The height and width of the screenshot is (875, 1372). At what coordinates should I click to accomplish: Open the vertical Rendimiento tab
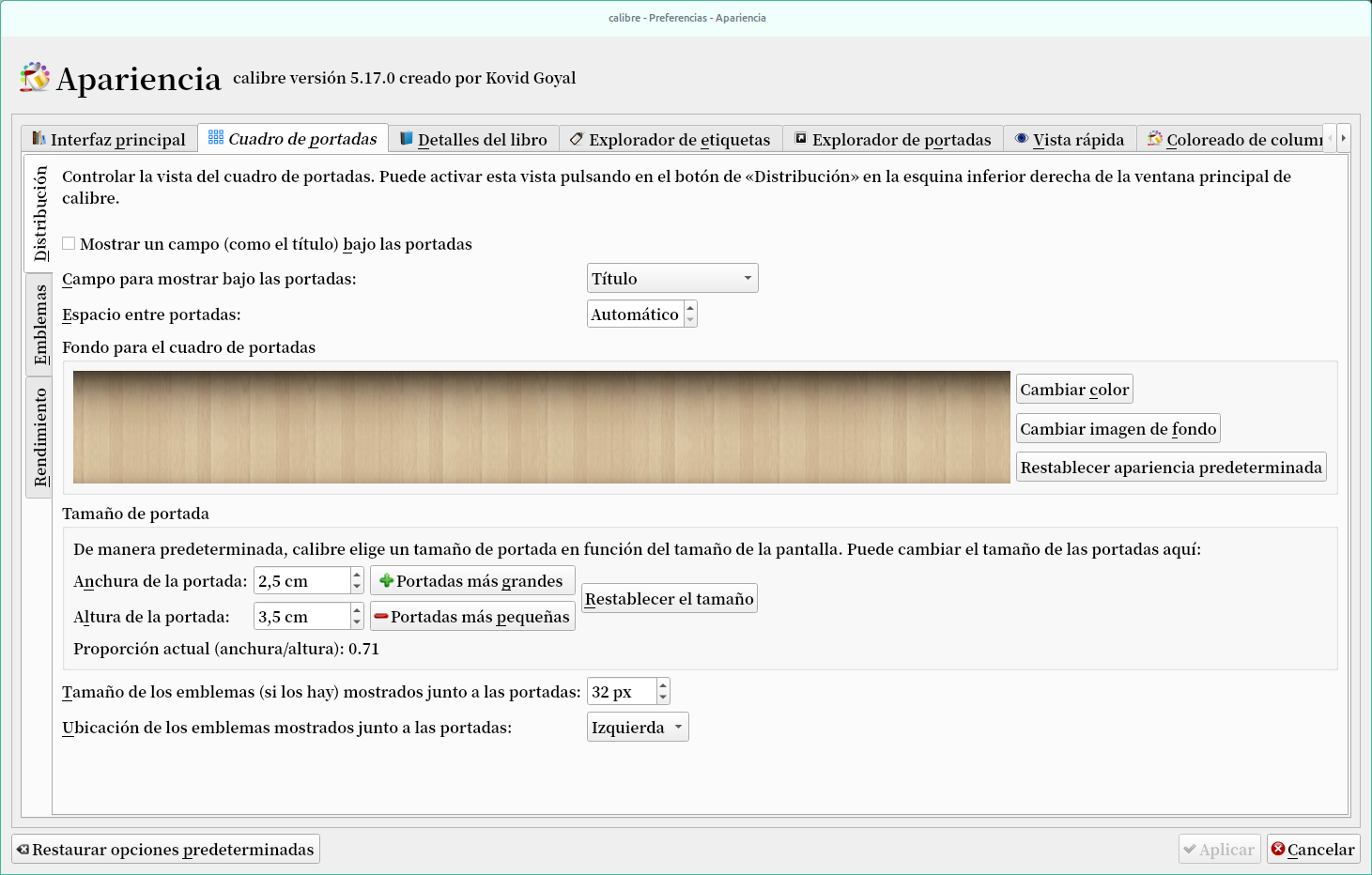click(39, 437)
